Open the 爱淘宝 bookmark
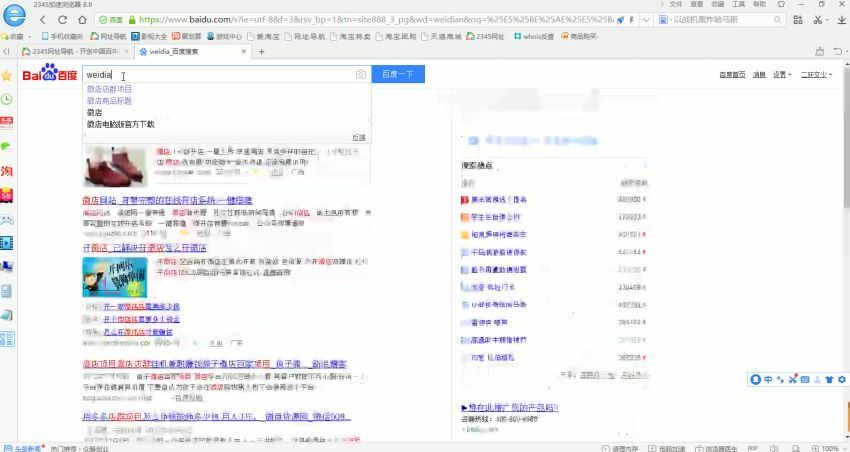Image resolution: width=850 pixels, height=452 pixels. [x=263, y=36]
